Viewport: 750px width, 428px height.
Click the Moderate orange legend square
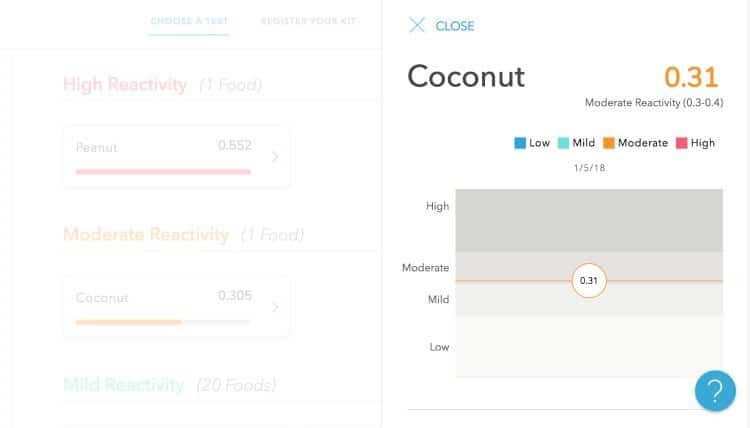608,143
